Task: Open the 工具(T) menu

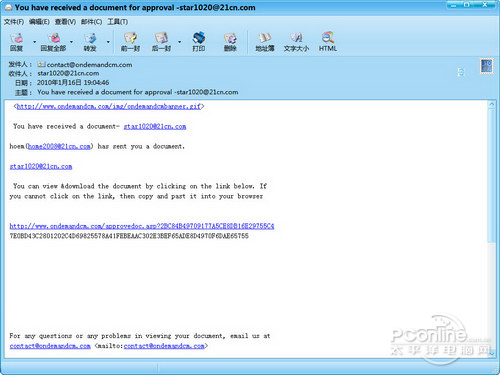Action: click(x=118, y=22)
